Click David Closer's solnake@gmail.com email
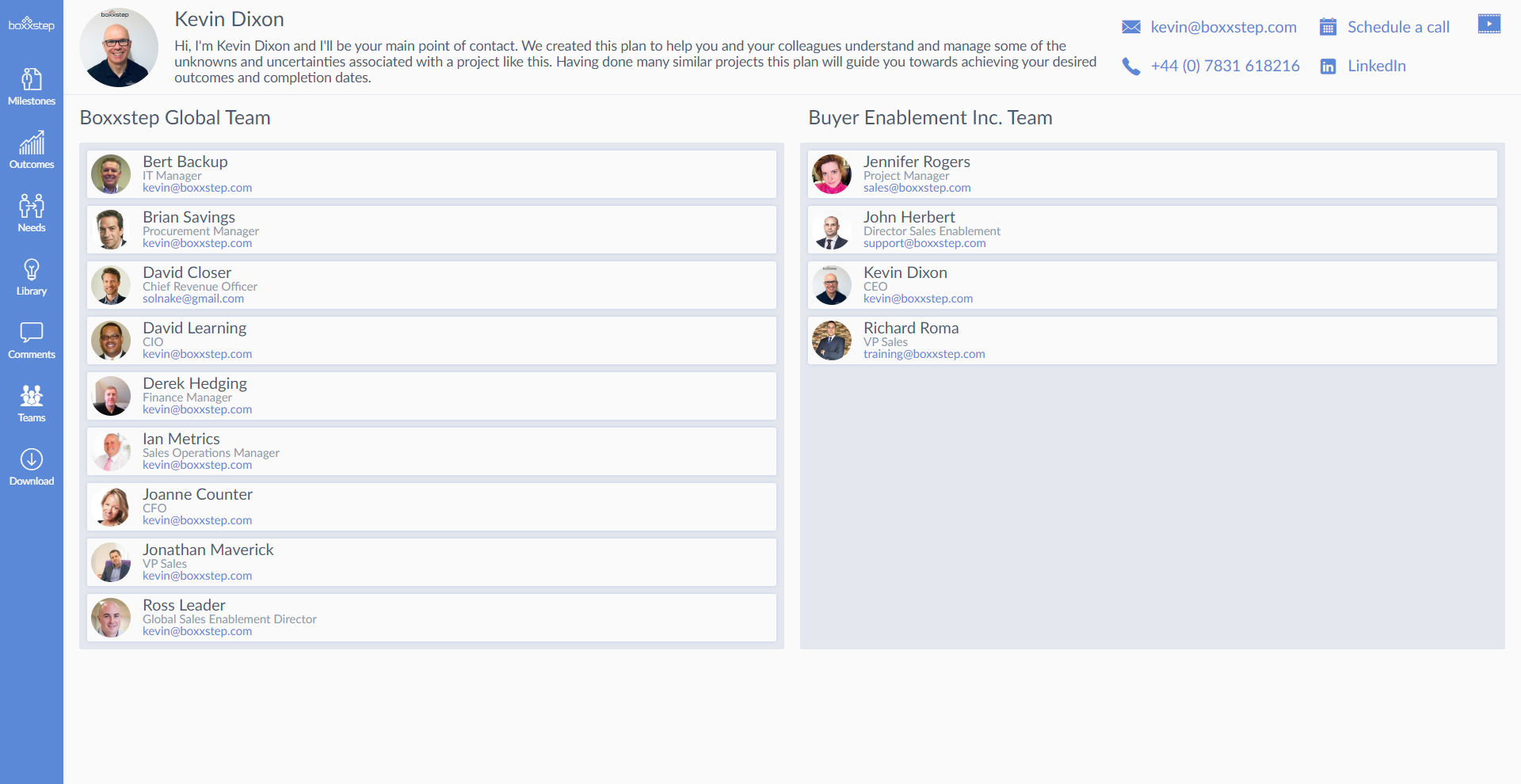 point(193,299)
